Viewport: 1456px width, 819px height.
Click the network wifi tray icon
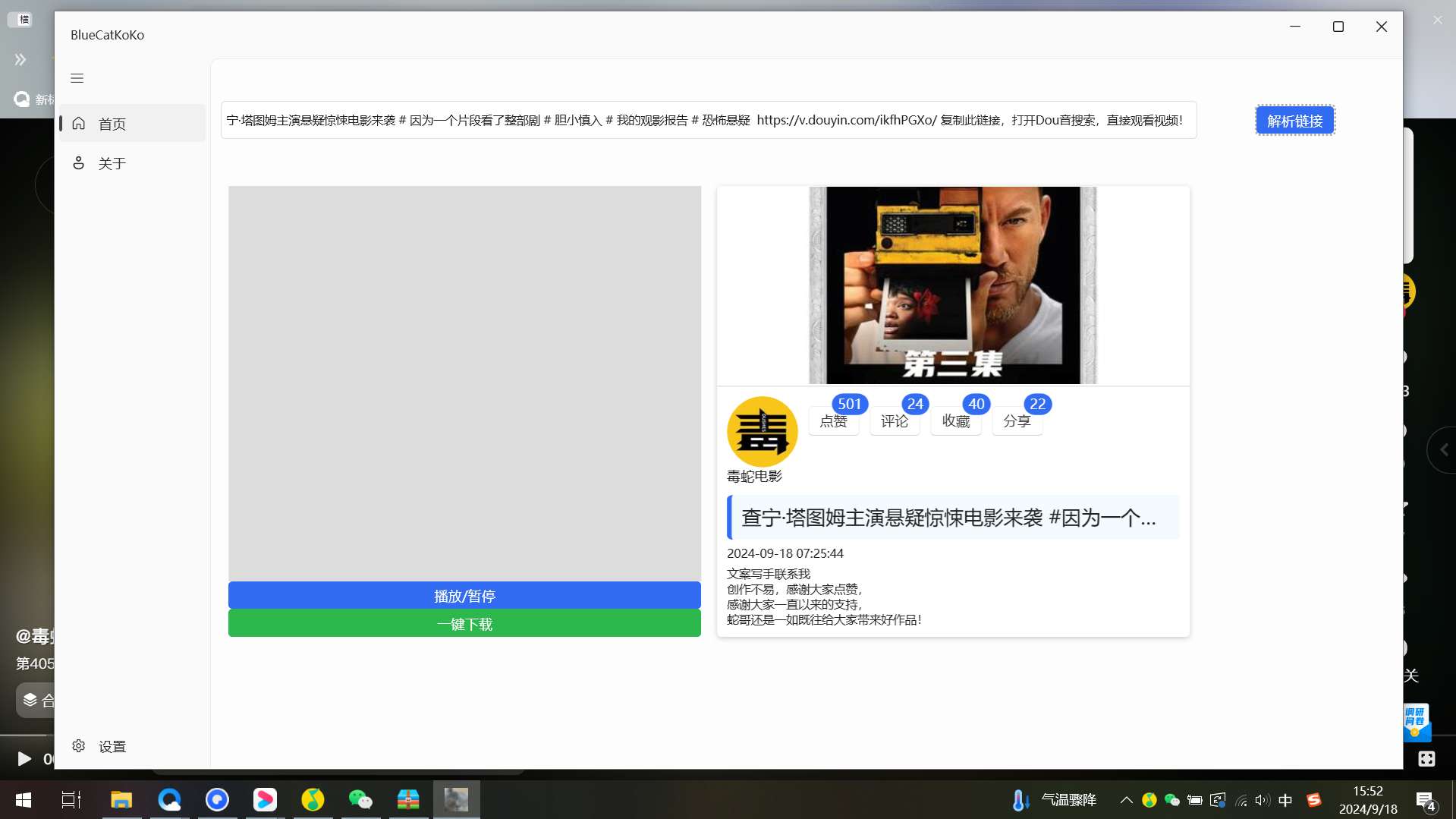1241,800
